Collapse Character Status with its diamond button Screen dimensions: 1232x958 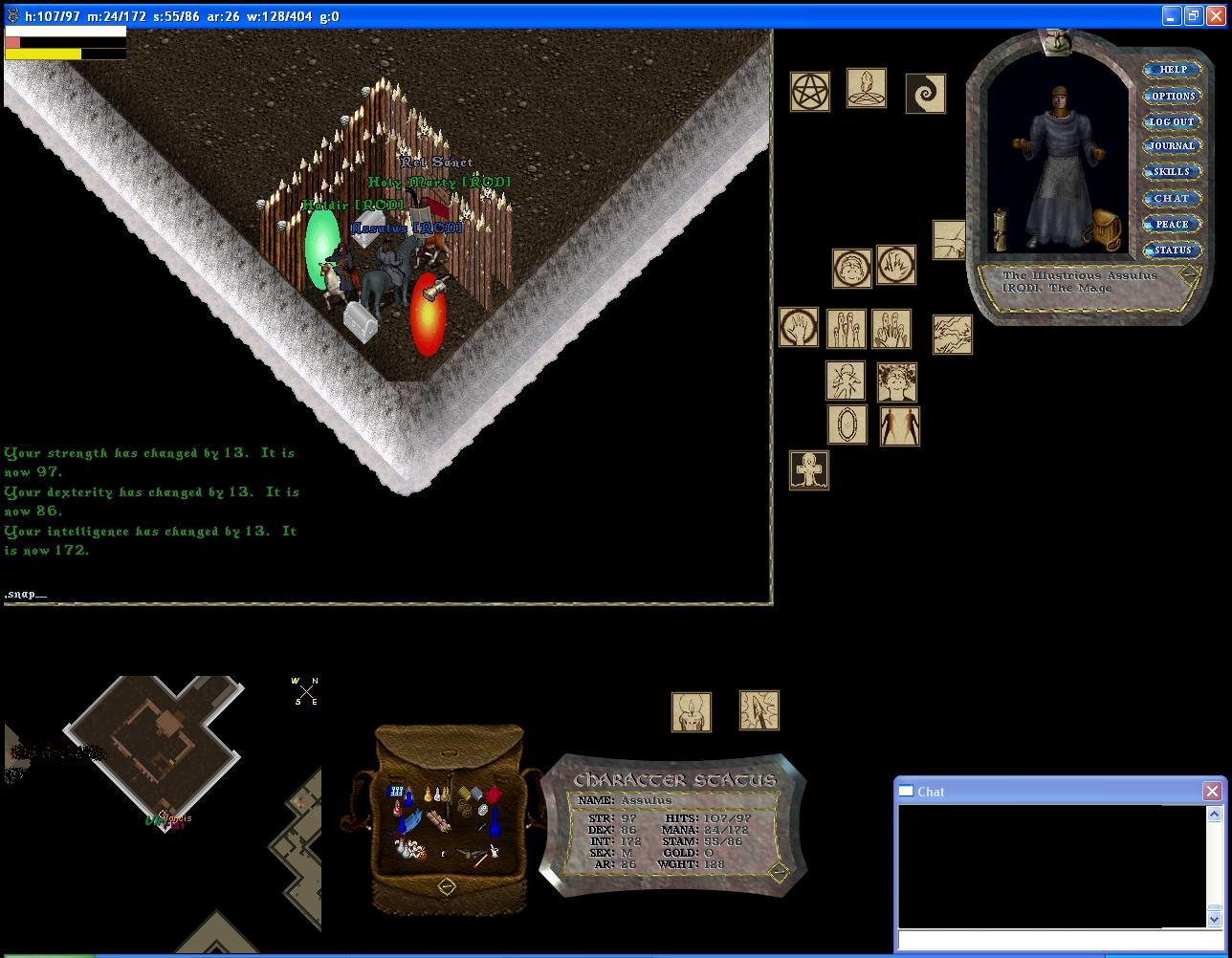pos(779,871)
